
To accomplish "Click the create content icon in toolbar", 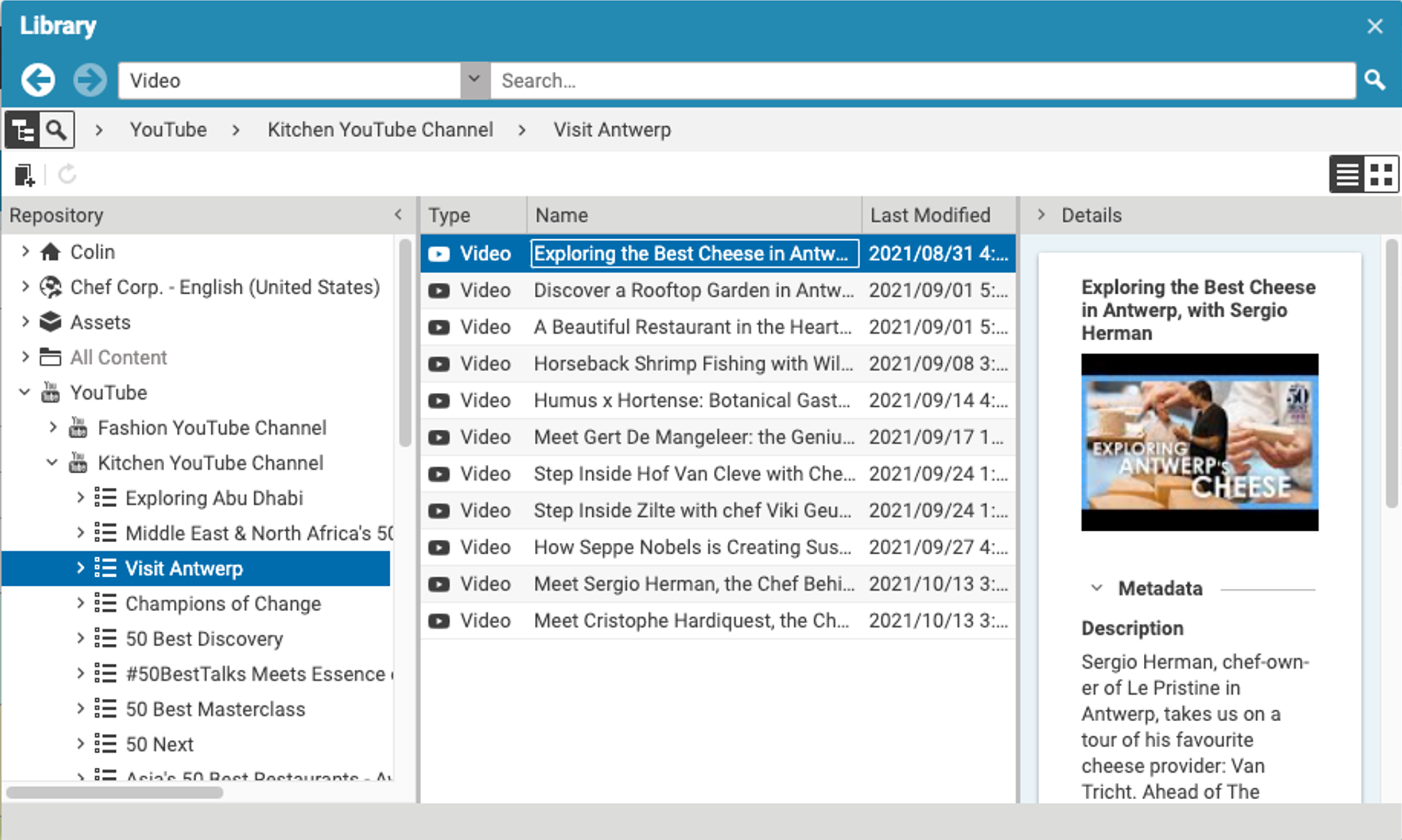I will point(24,174).
